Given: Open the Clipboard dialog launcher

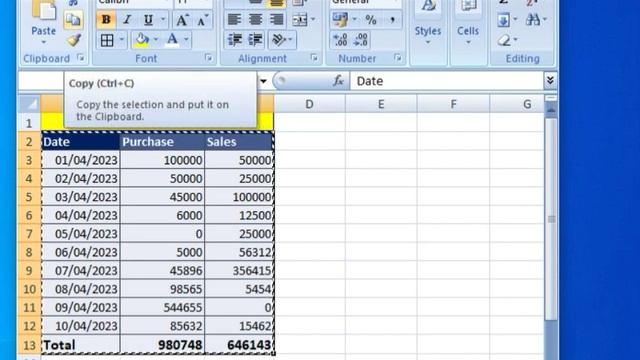Looking at the screenshot, I should coord(81,58).
